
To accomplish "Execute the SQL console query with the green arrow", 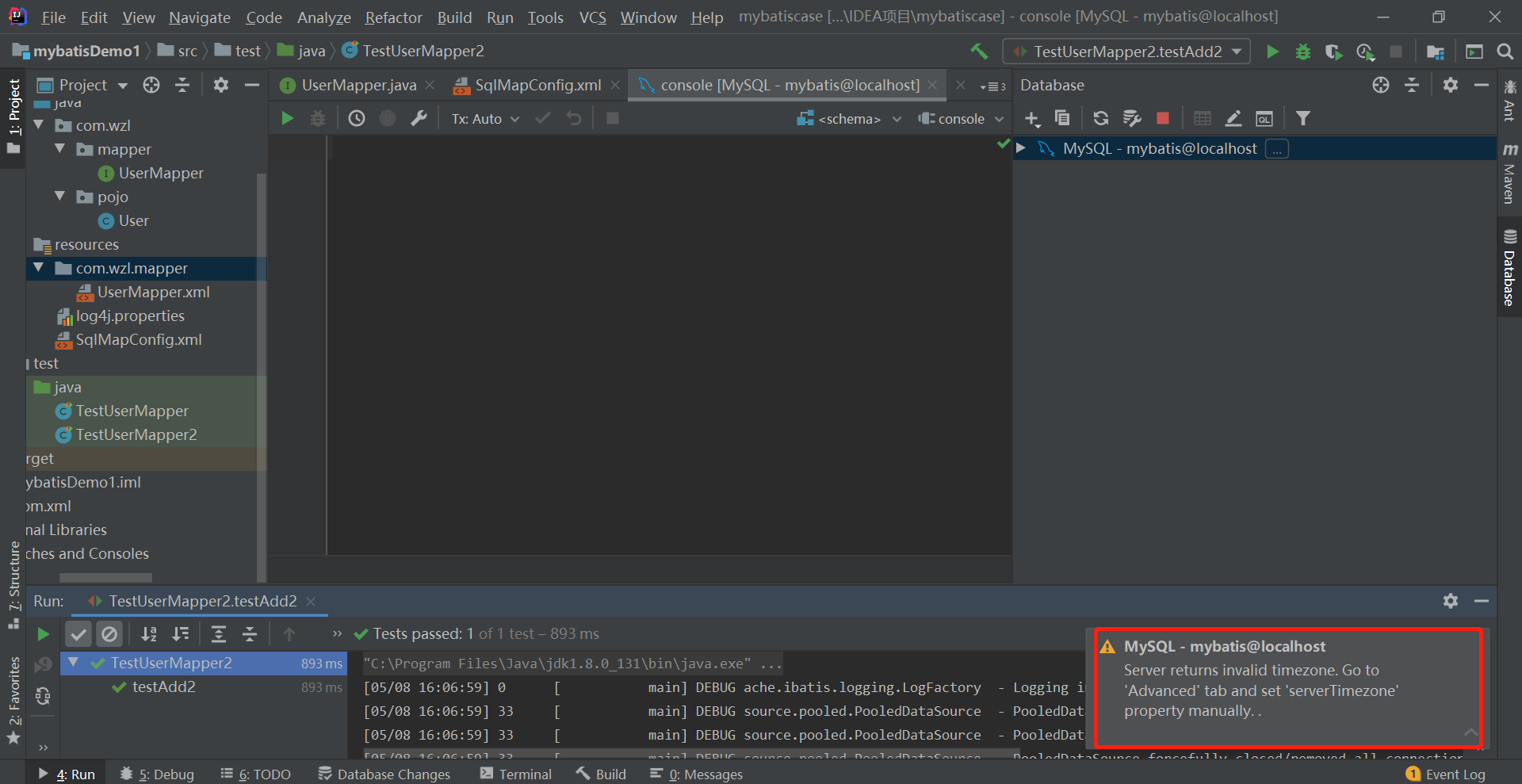I will pos(287,118).
